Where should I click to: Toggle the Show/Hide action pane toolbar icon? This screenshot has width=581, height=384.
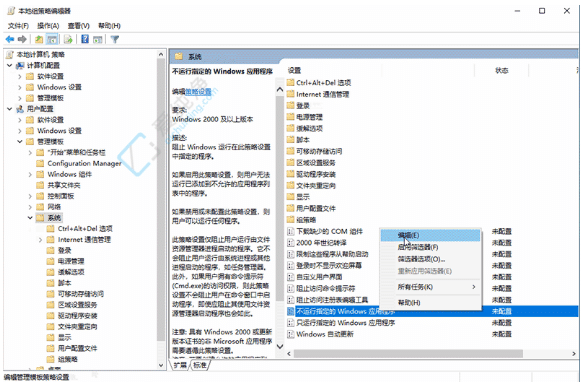(97, 39)
